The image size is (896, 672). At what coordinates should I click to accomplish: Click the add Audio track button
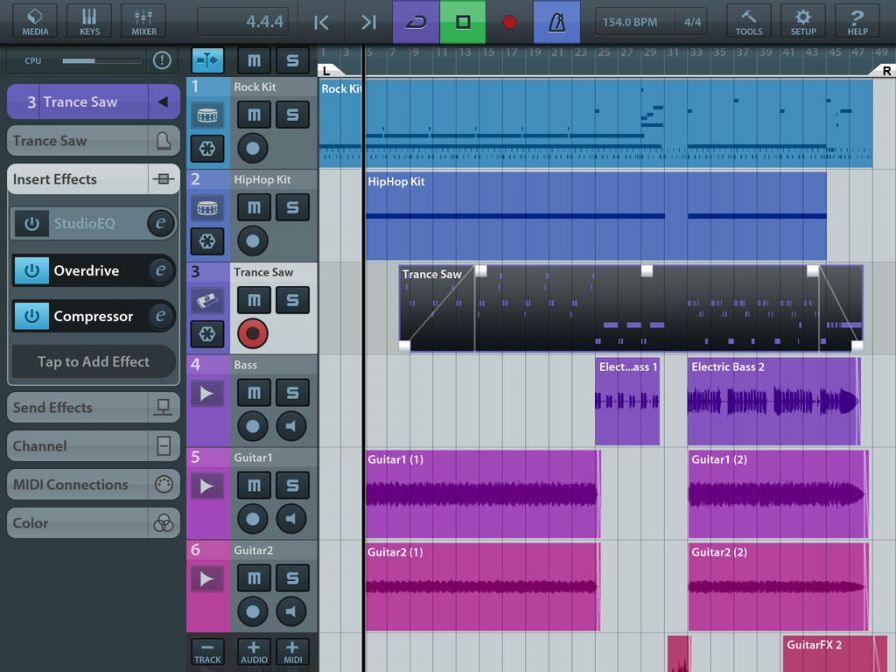point(253,652)
